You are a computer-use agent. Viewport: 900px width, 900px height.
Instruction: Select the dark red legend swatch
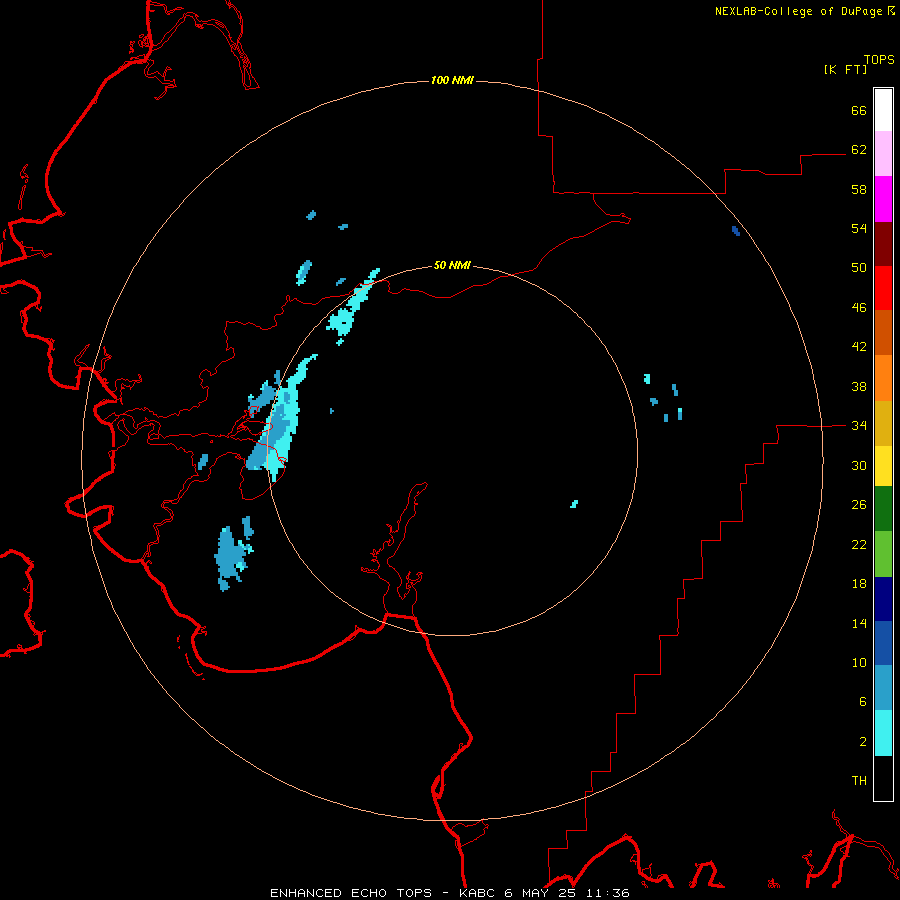tap(883, 243)
